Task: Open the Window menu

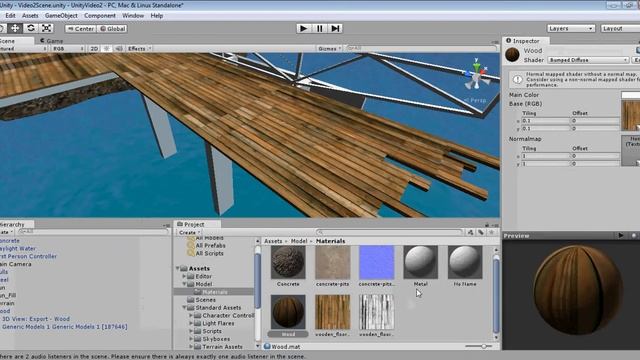Action: (x=133, y=16)
